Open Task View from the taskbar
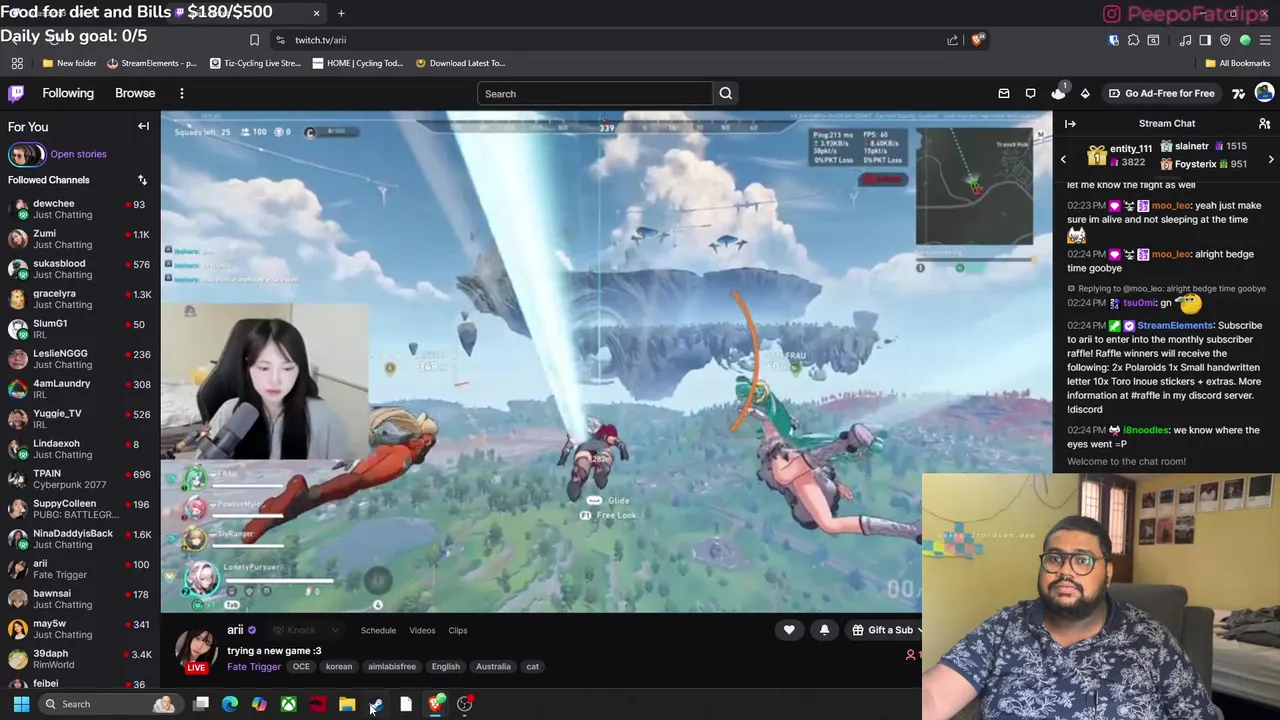The image size is (1280, 720). pyautogui.click(x=201, y=704)
